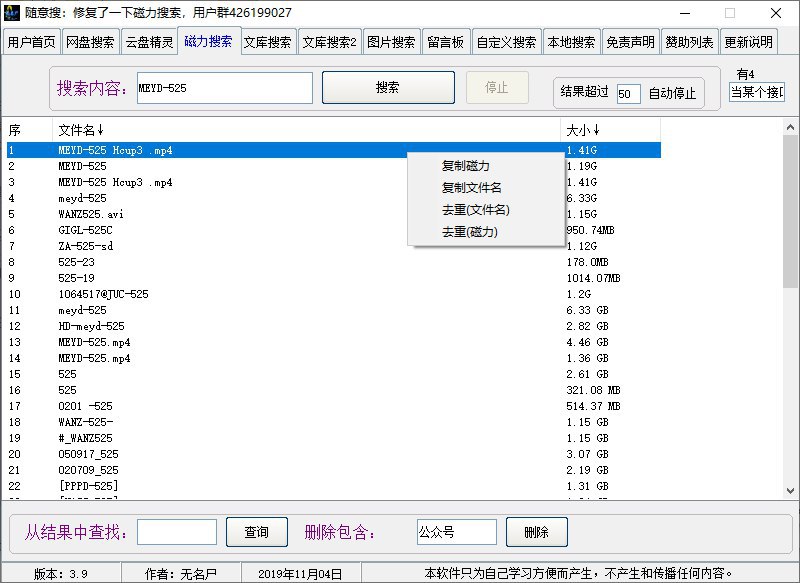The image size is (800, 583).
Task: Edit the result limit field showing 50
Action: pyautogui.click(x=628, y=93)
